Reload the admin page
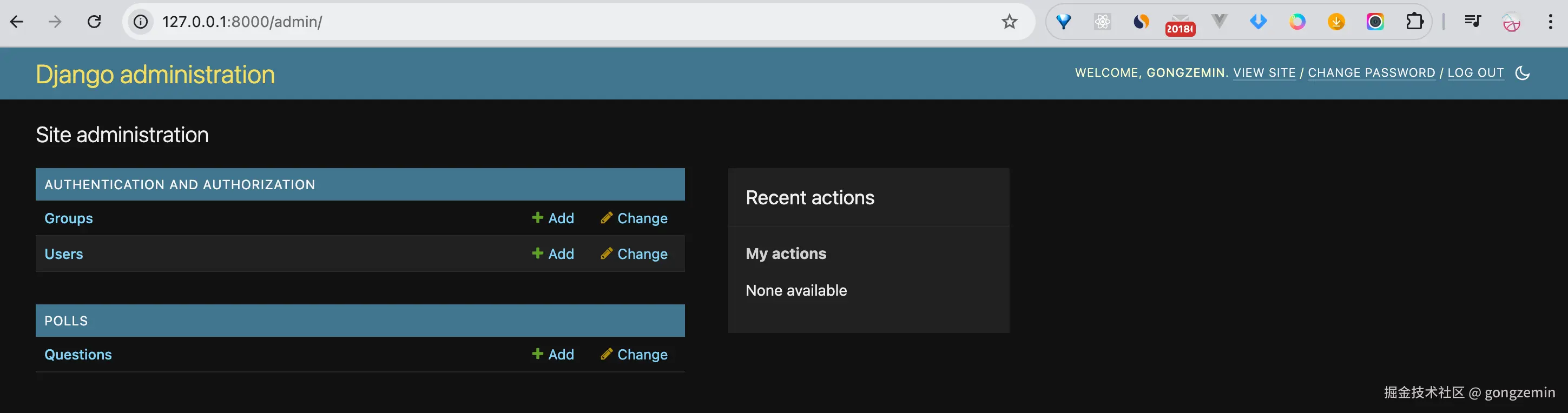Image resolution: width=1568 pixels, height=413 pixels. (94, 22)
